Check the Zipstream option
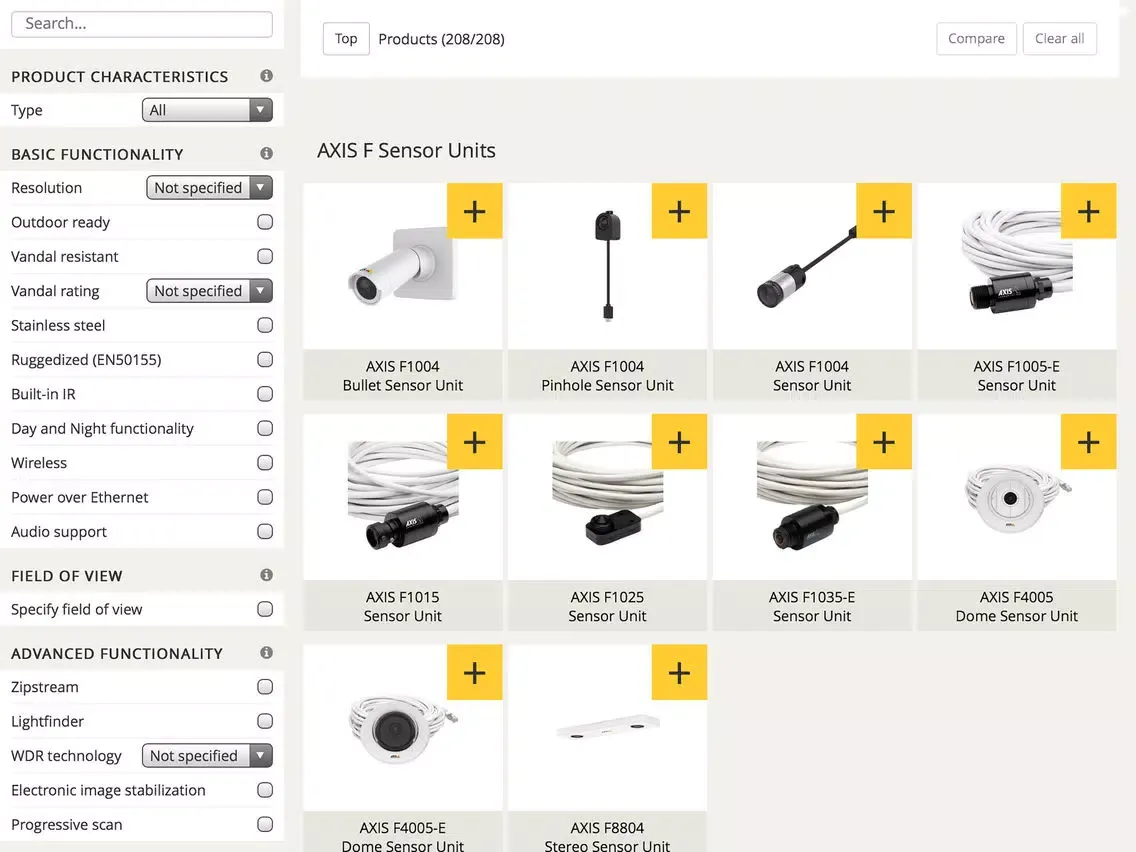The height and width of the screenshot is (852, 1136). point(265,686)
